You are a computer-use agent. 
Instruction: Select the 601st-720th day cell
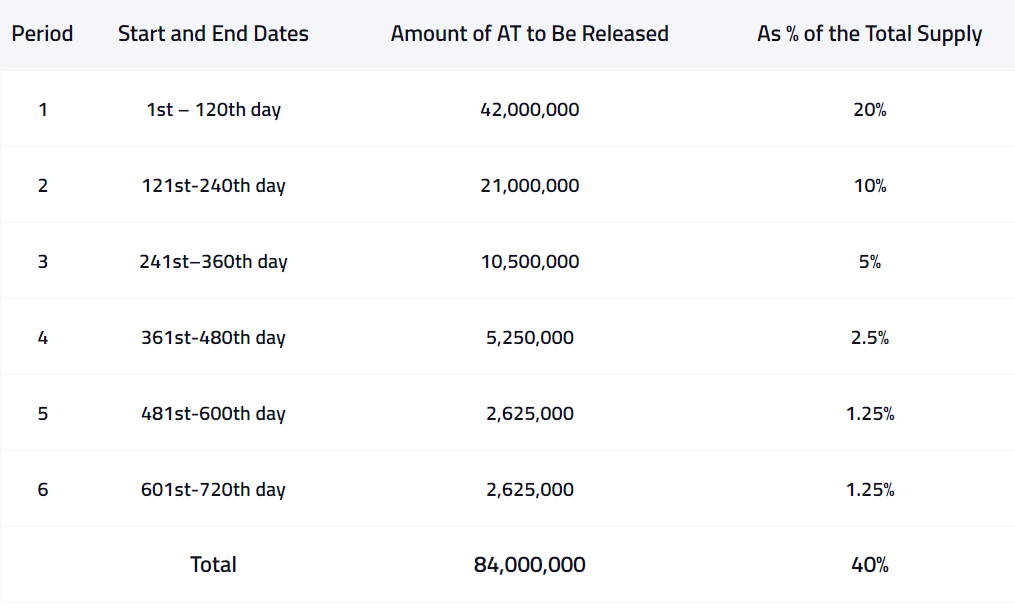[x=213, y=490]
